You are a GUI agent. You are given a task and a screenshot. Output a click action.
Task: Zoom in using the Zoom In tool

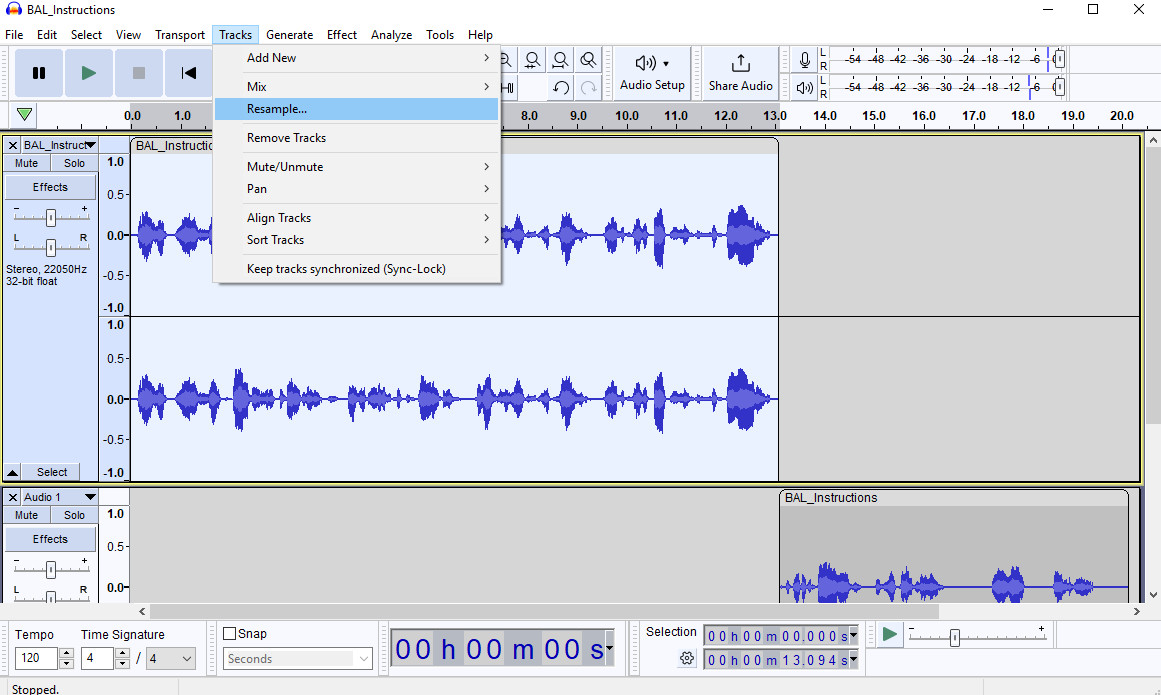tap(477, 60)
